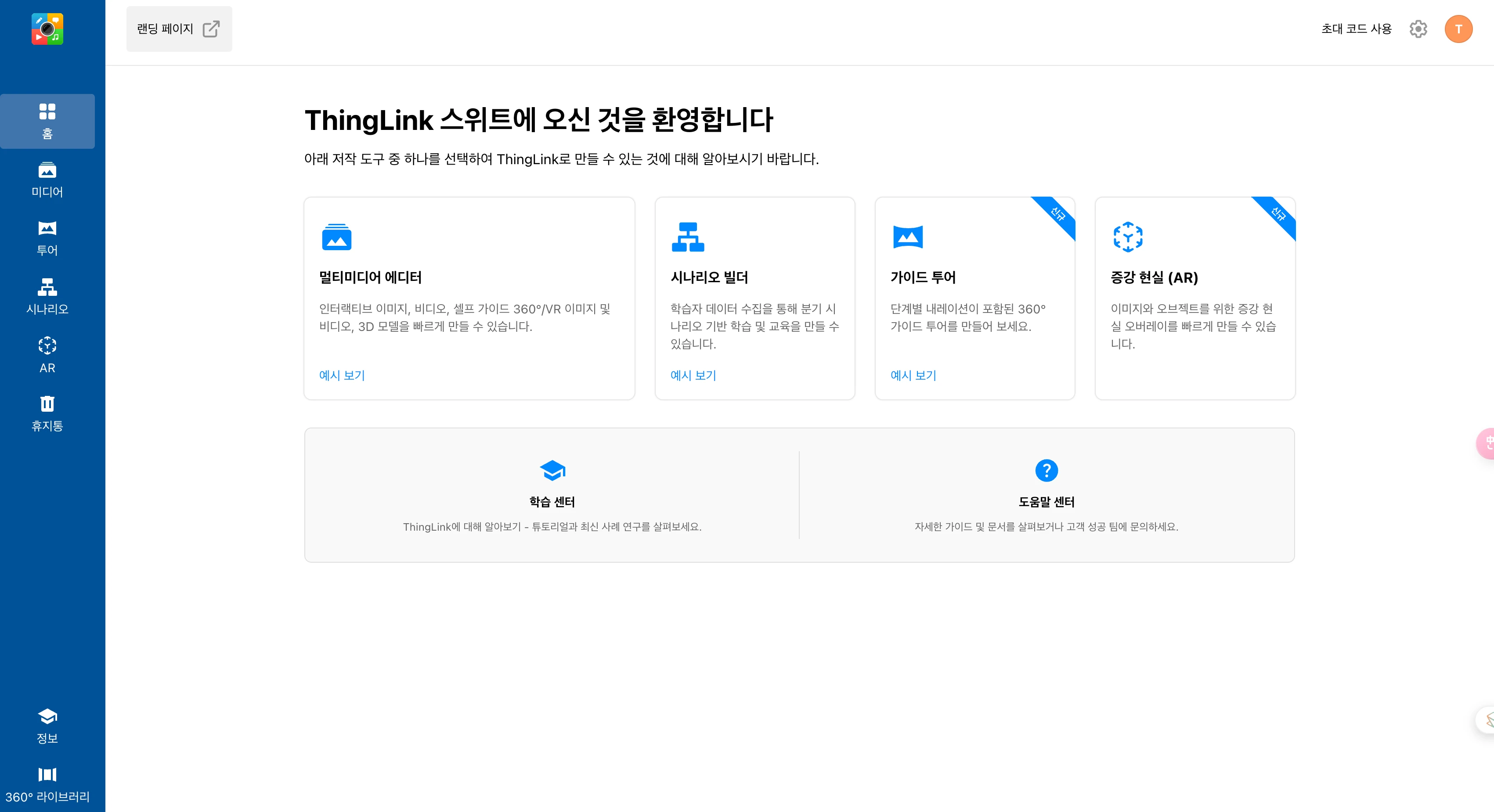Click the 증강 현실 (AR) cube icon
Image resolution: width=1494 pixels, height=812 pixels.
tap(1127, 237)
